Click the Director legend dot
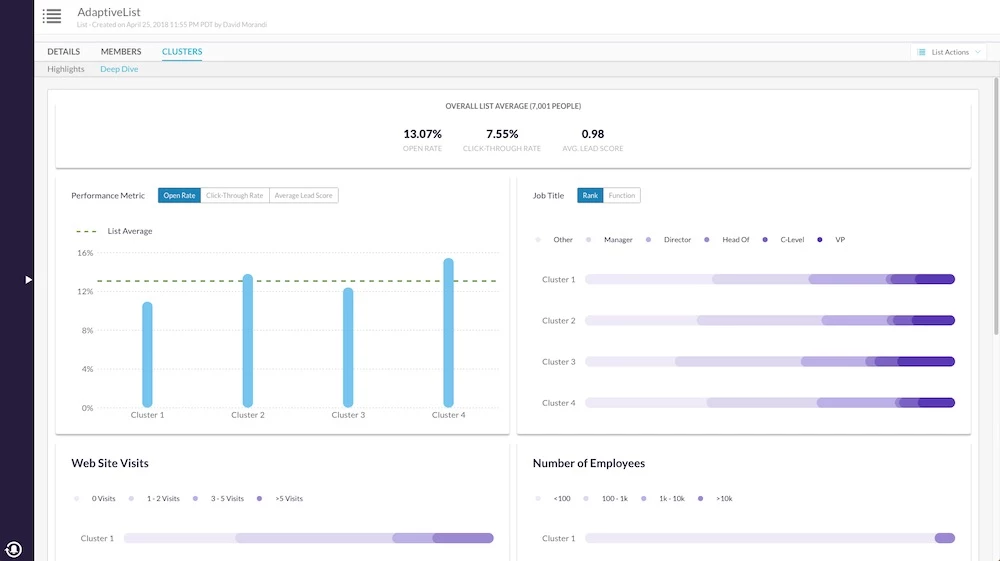 [x=649, y=240]
